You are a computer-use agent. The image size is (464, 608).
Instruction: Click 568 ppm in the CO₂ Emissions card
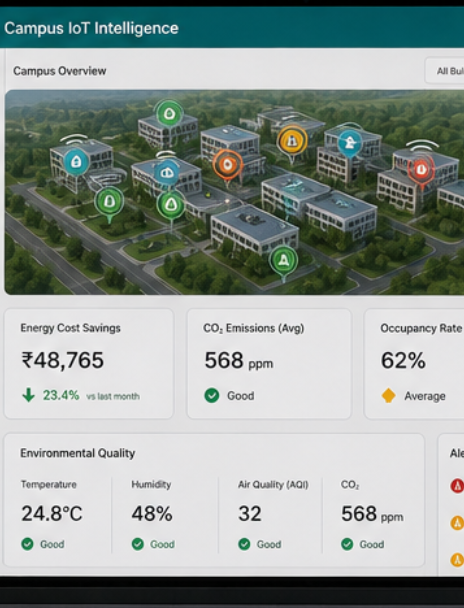239,361
